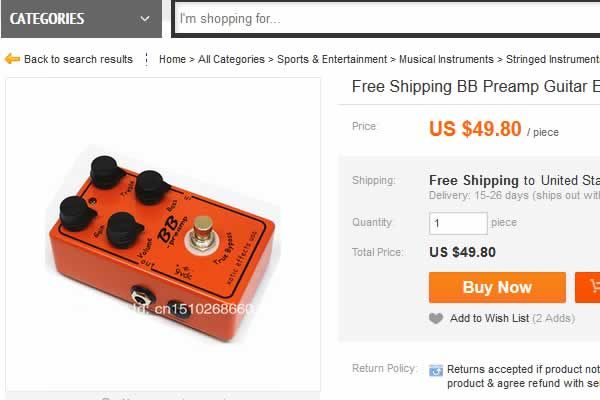Screen dimensions: 600x400
Task: Click the shopping cart icon button
Action: [588, 287]
